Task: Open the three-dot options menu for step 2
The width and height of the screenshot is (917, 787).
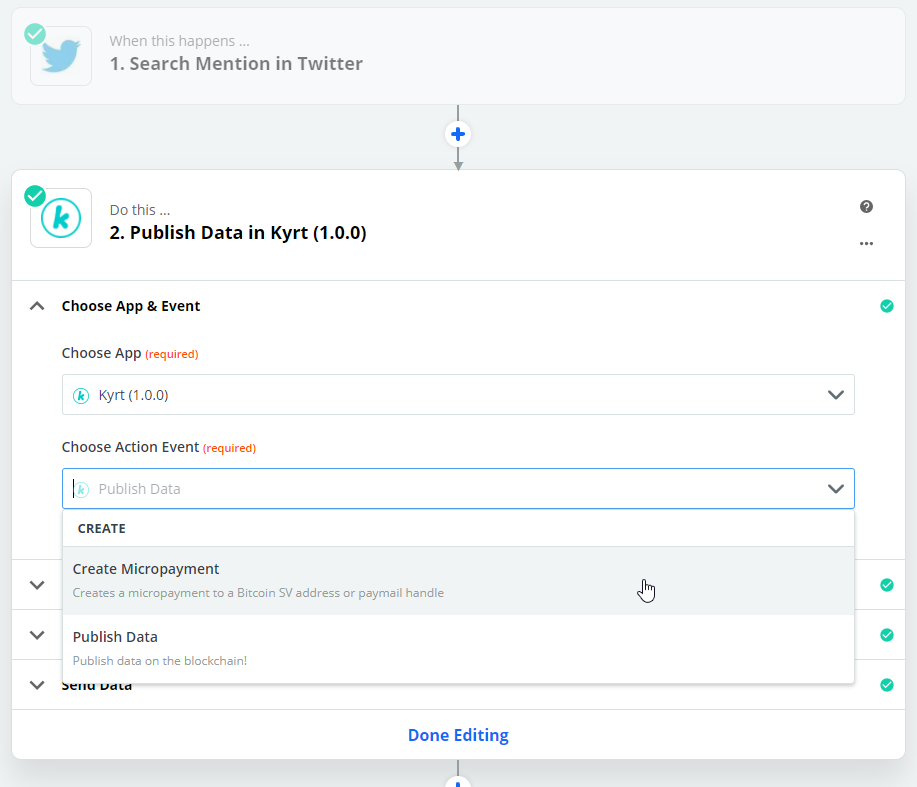Action: coord(866,243)
